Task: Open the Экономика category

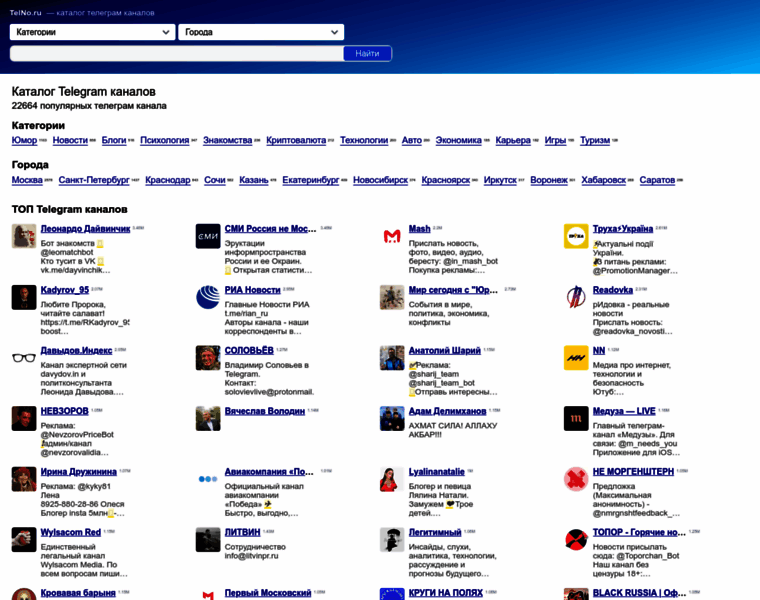Action: point(459,140)
